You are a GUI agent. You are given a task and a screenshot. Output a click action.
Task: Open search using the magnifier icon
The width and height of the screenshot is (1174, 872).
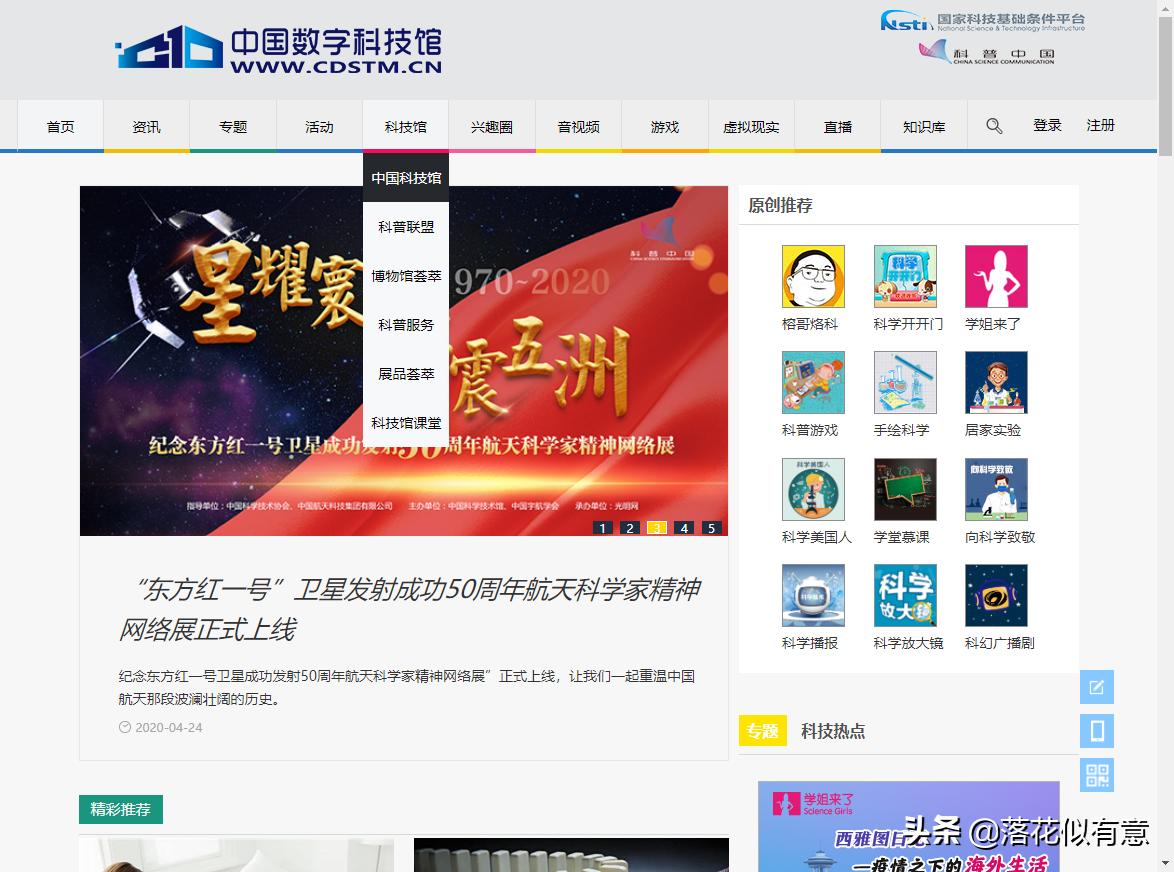click(994, 125)
